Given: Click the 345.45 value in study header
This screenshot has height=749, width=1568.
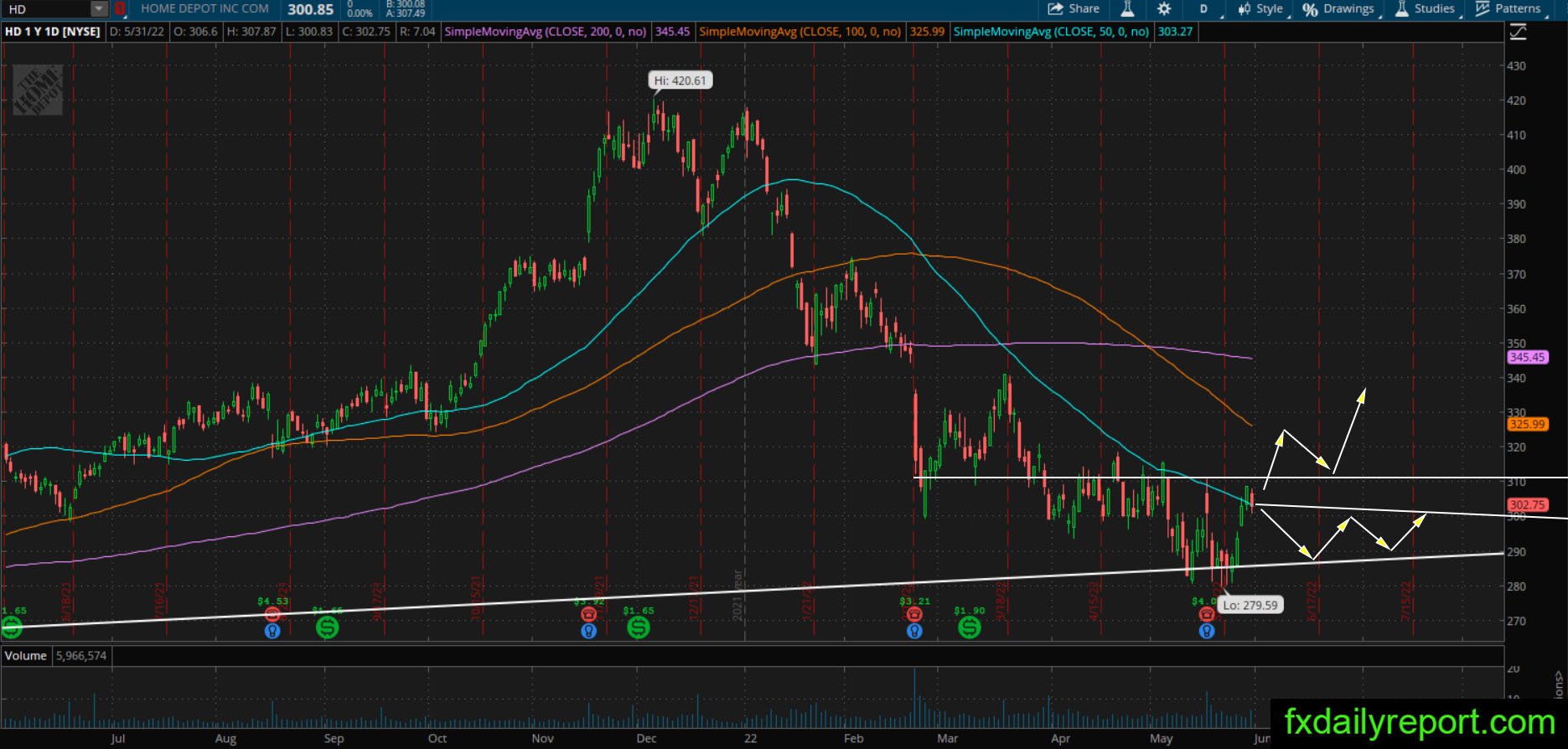Looking at the screenshot, I should 672,32.
